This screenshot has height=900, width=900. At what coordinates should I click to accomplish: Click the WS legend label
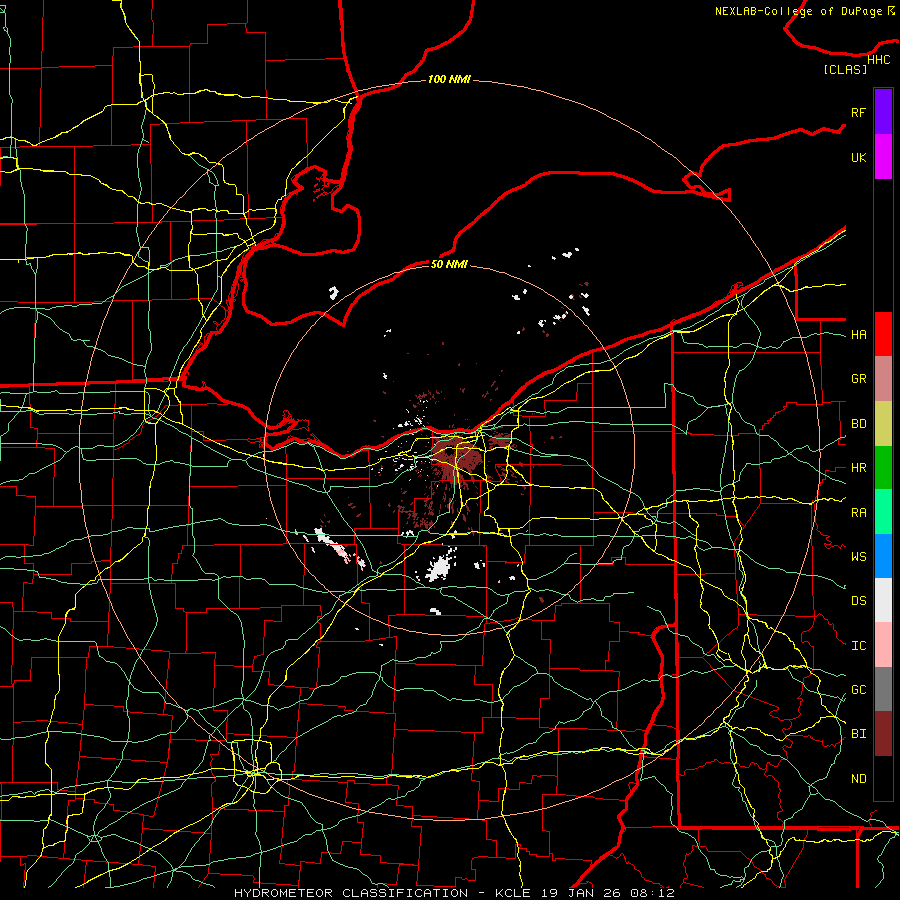point(859,556)
